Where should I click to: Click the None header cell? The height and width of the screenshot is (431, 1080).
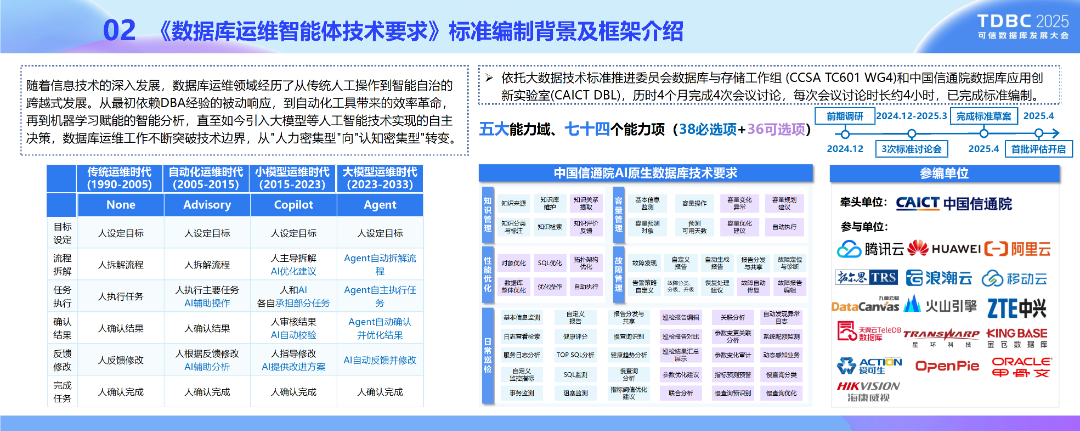click(x=121, y=205)
